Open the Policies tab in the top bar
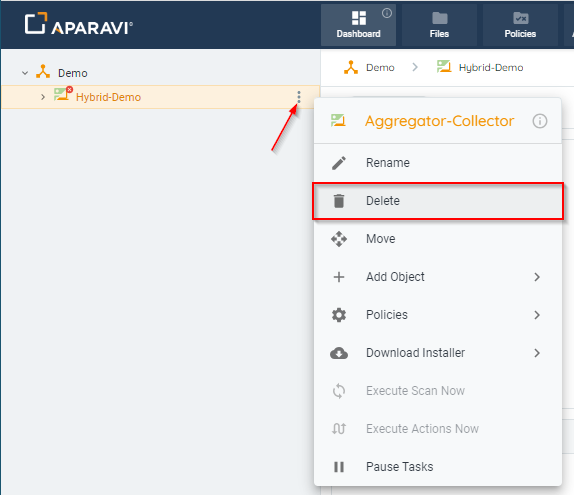 [520, 25]
